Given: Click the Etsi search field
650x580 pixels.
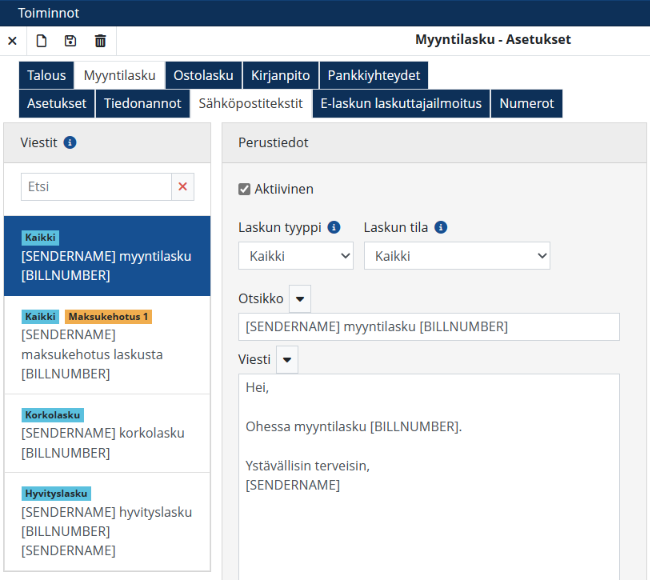Looking at the screenshot, I should point(97,187).
